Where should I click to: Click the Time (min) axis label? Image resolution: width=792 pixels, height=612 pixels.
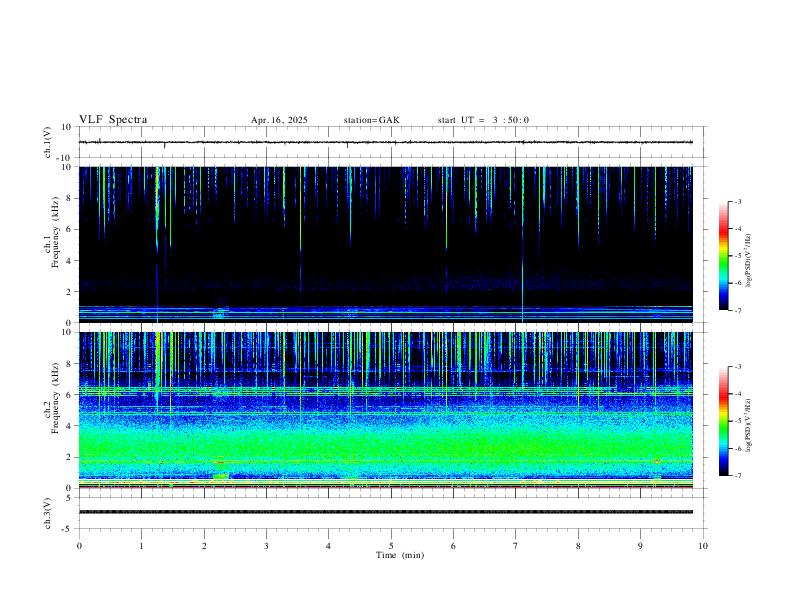click(x=400, y=555)
